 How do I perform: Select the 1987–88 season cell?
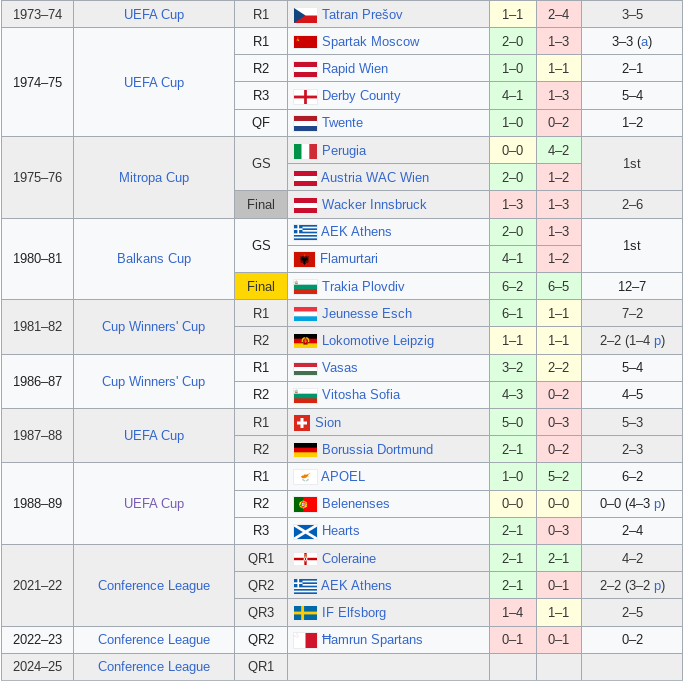(38, 435)
